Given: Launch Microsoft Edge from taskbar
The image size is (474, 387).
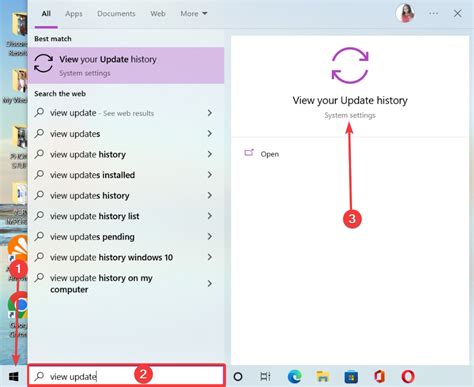Looking at the screenshot, I should coord(295,377).
